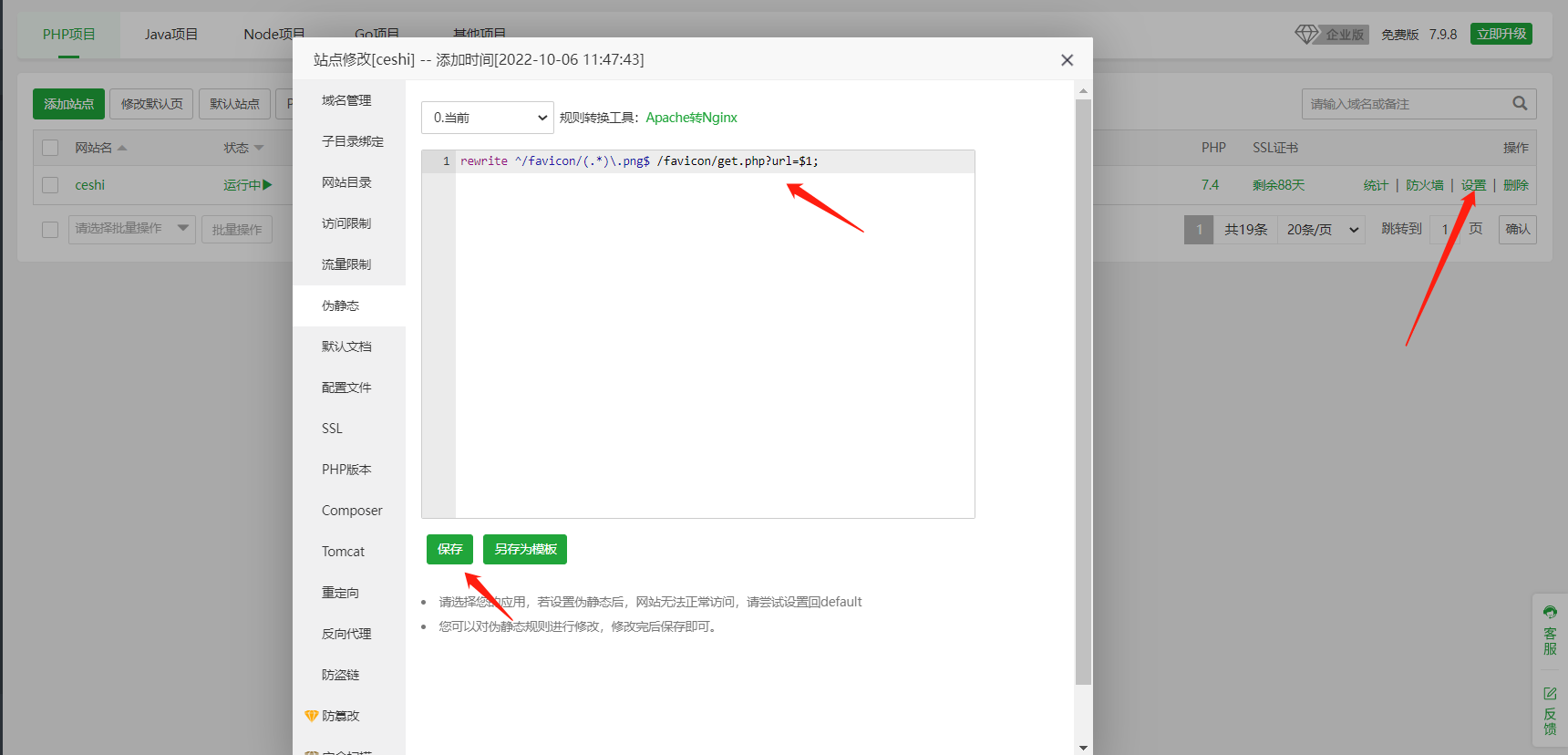Sort by site name arrow icon
The height and width of the screenshot is (755, 1568).
click(x=122, y=148)
